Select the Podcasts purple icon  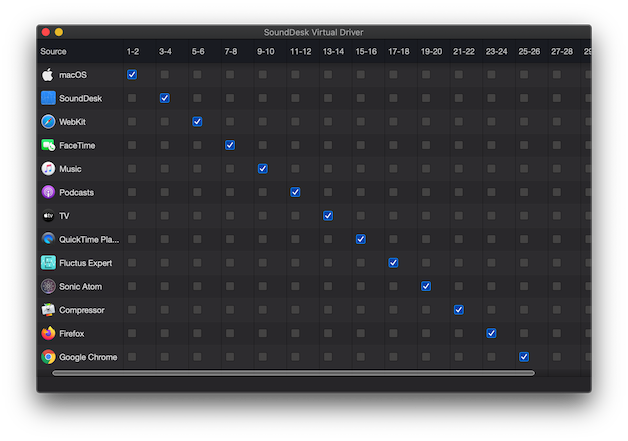[x=47, y=192]
